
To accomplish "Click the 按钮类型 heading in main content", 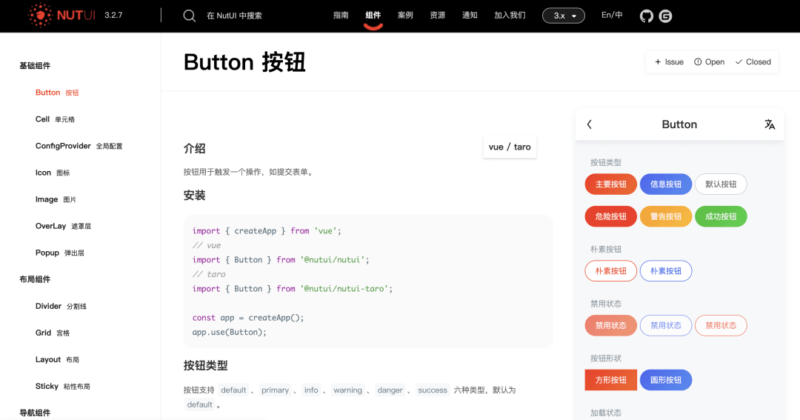I will point(206,365).
